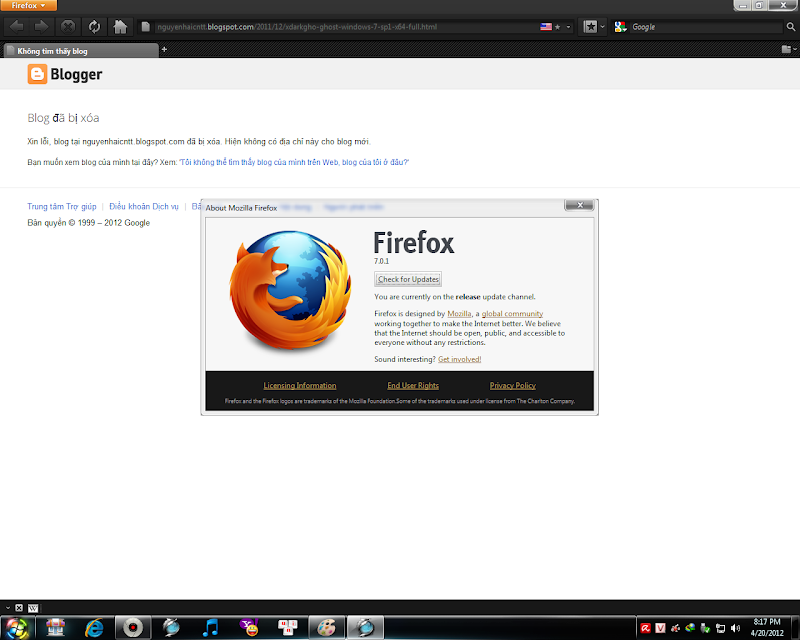800x640 pixels.
Task: Open the disc recorder taskbar app
Action: pos(133,628)
